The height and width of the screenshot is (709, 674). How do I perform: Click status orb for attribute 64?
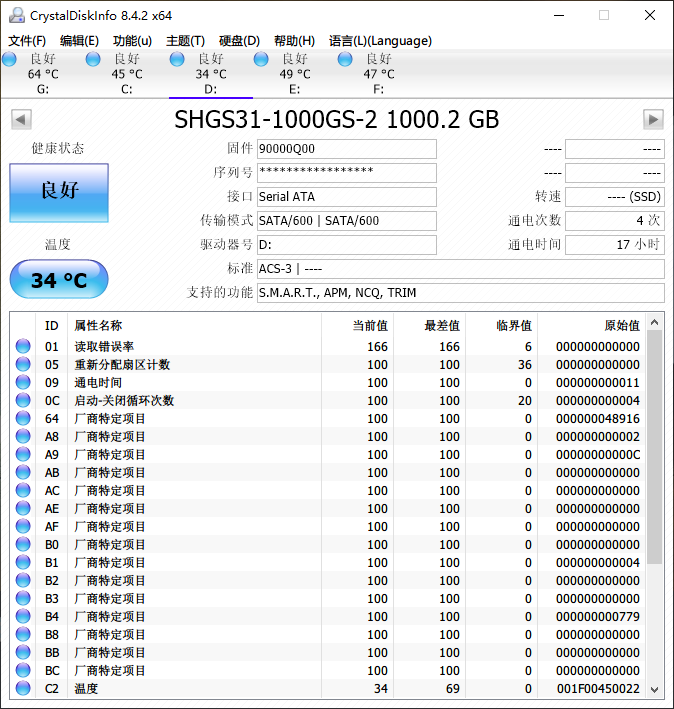pyautogui.click(x=23, y=418)
